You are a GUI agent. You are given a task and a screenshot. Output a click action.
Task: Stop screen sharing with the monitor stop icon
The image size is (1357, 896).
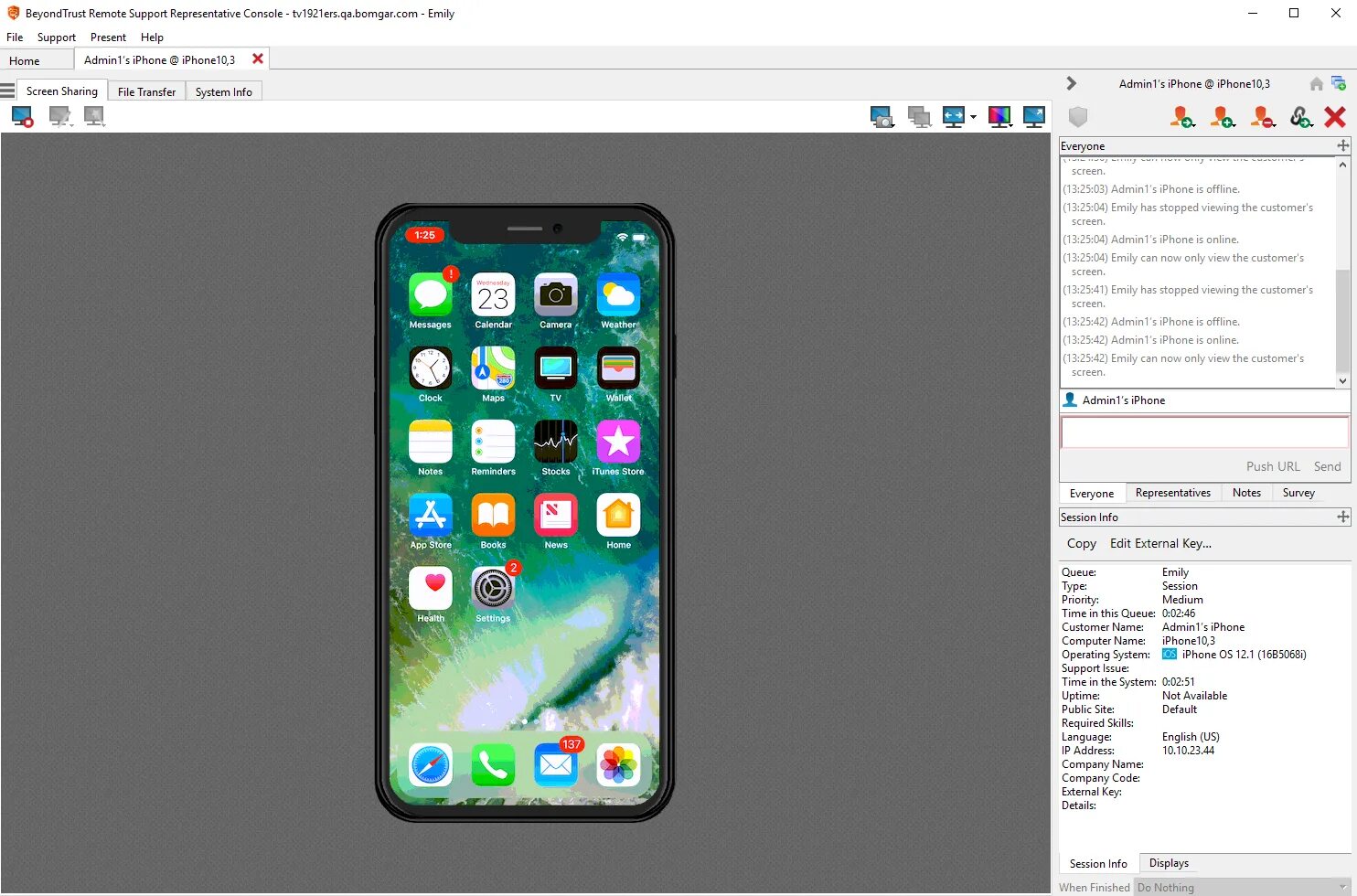click(x=23, y=116)
